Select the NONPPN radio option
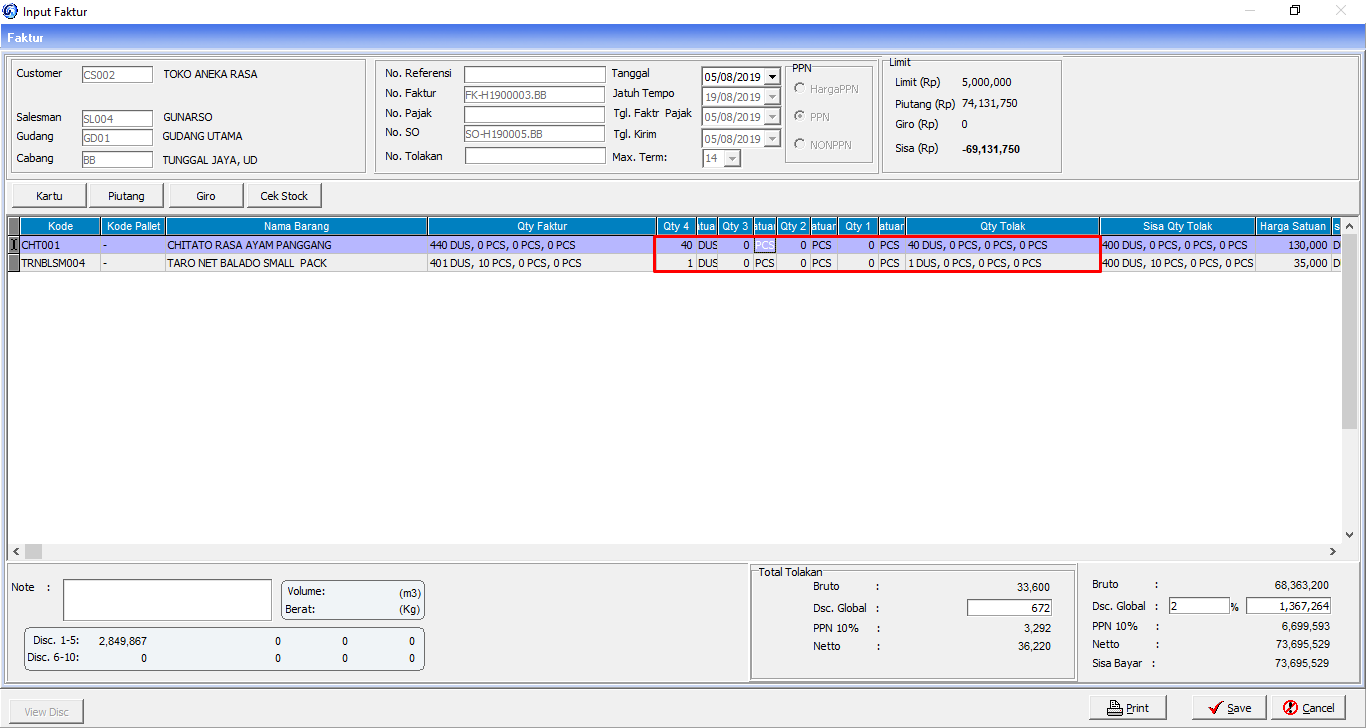The width and height of the screenshot is (1366, 728). (800, 144)
